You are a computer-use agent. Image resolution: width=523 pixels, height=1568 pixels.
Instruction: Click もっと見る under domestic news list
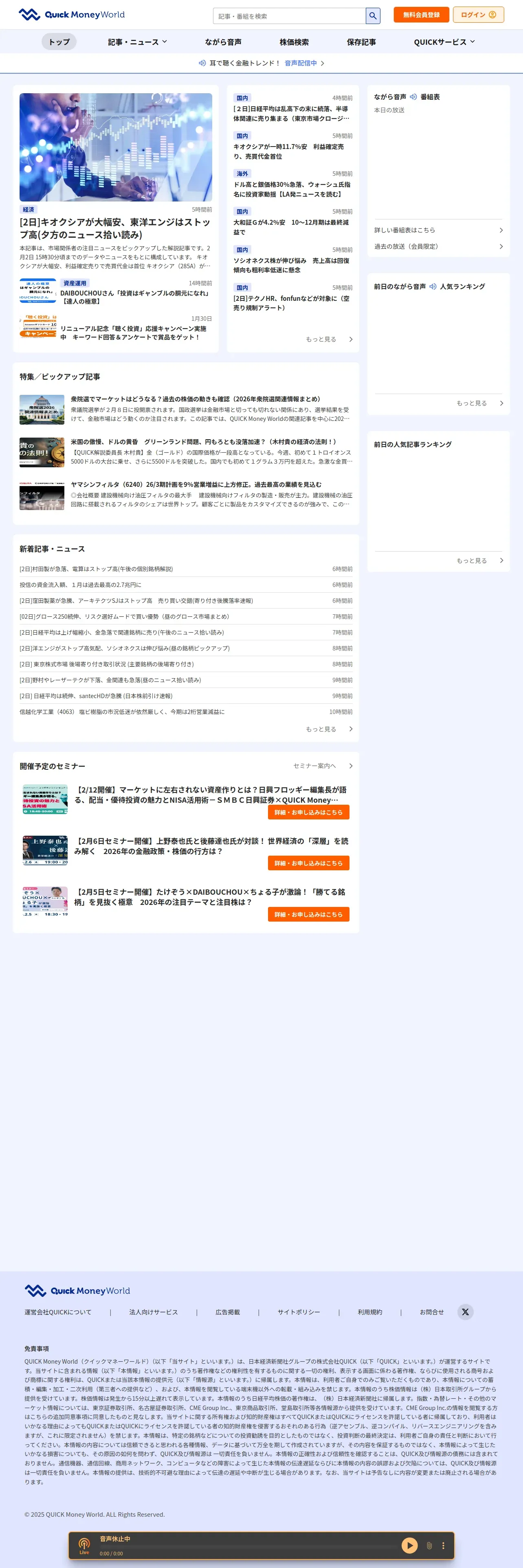point(329,339)
